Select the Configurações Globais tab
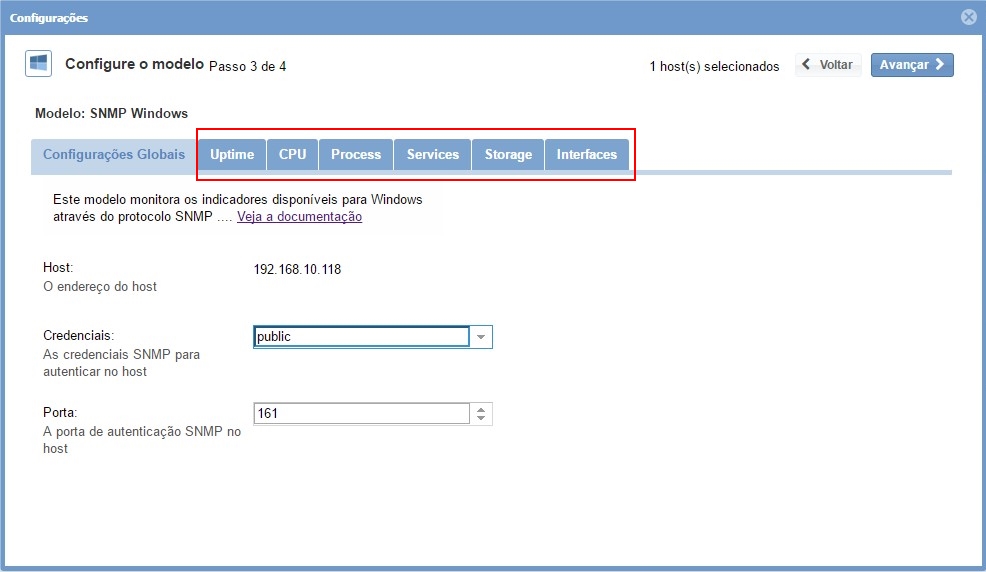Image resolution: width=986 pixels, height=572 pixels. (114, 155)
